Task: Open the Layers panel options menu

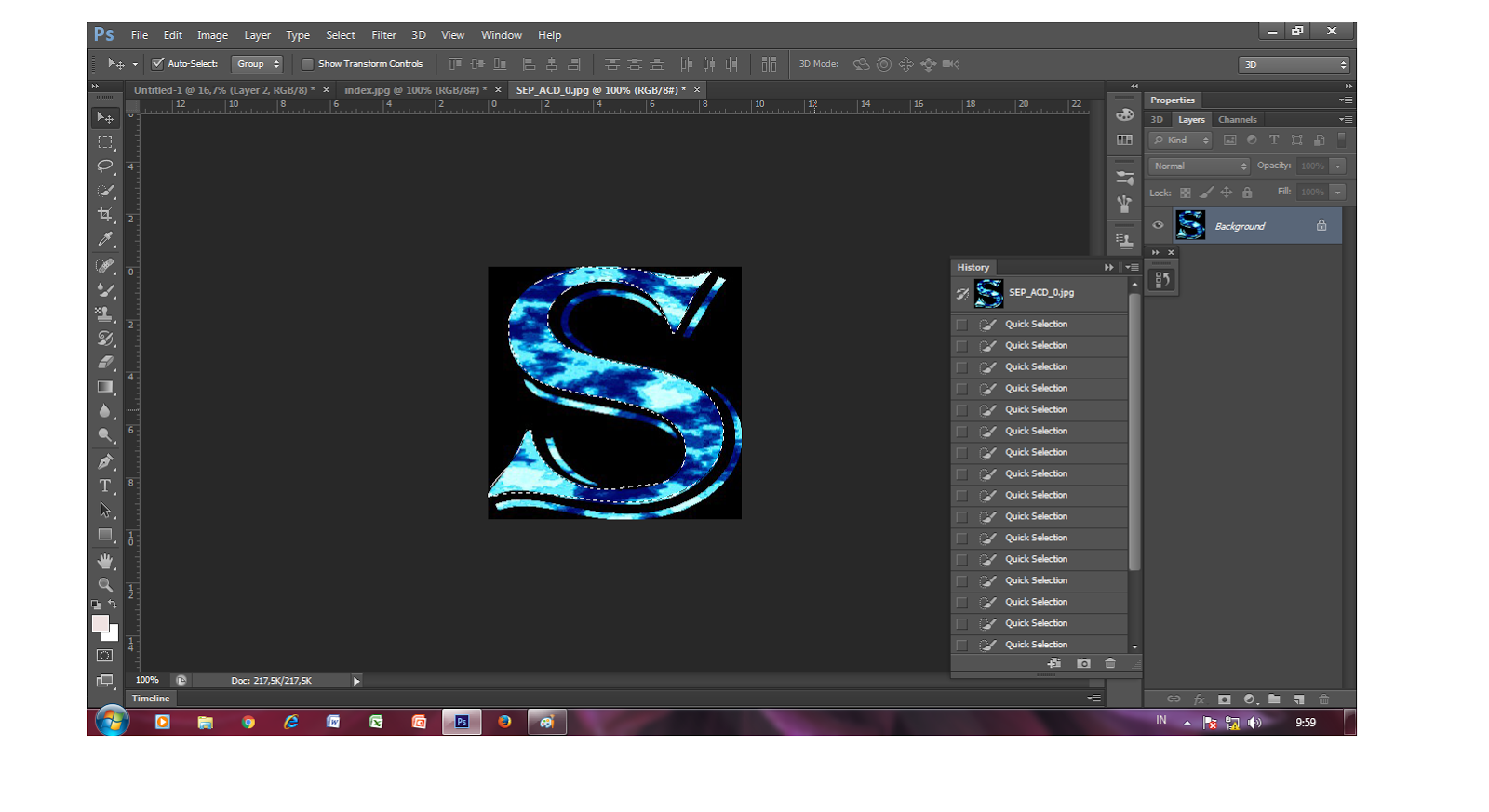Action: click(x=1346, y=119)
